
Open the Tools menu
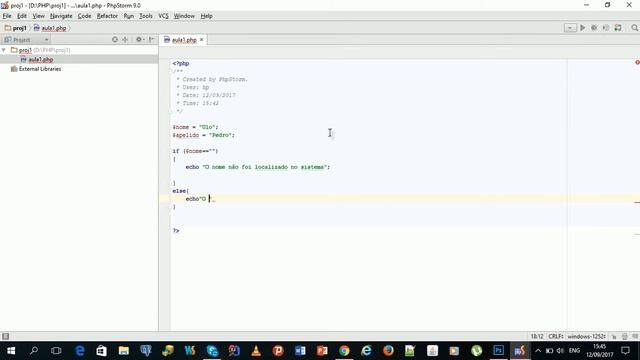[146, 16]
